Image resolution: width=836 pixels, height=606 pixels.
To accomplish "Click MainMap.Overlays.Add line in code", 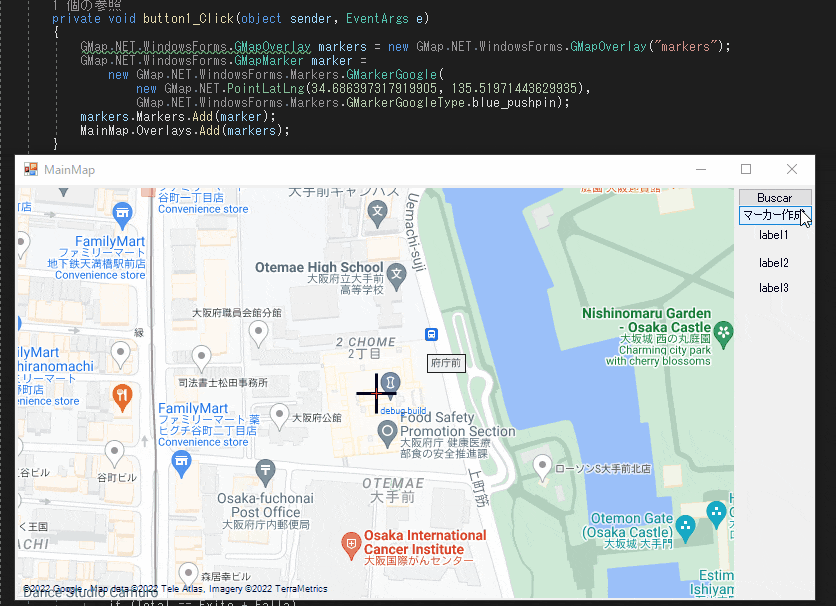I will (184, 131).
